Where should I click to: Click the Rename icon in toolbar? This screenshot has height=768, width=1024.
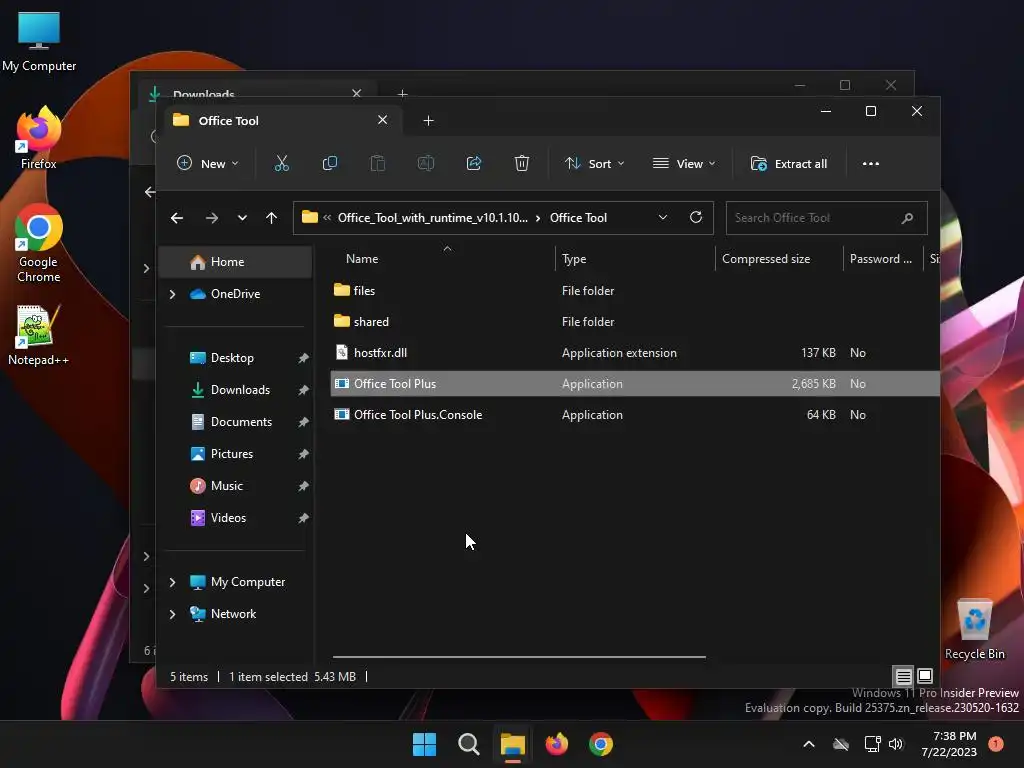(x=426, y=163)
